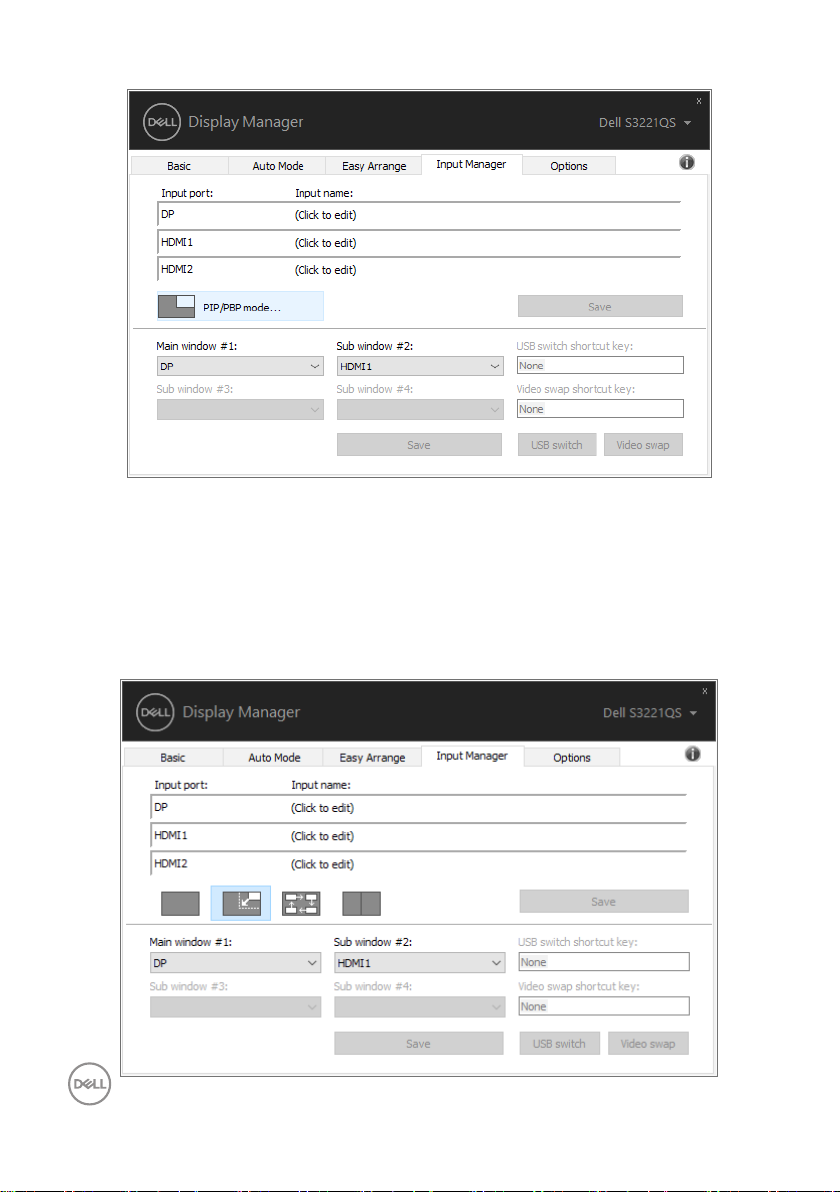Click USB switch shortcut key field in upper window
The height and width of the screenshot is (1192, 840).
point(600,366)
